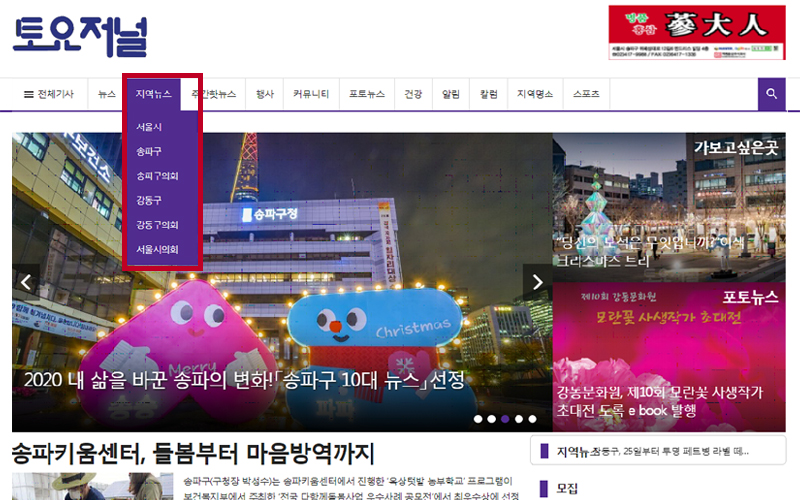Open the 스포츠 menu
The height and width of the screenshot is (500, 800).
(x=586, y=94)
